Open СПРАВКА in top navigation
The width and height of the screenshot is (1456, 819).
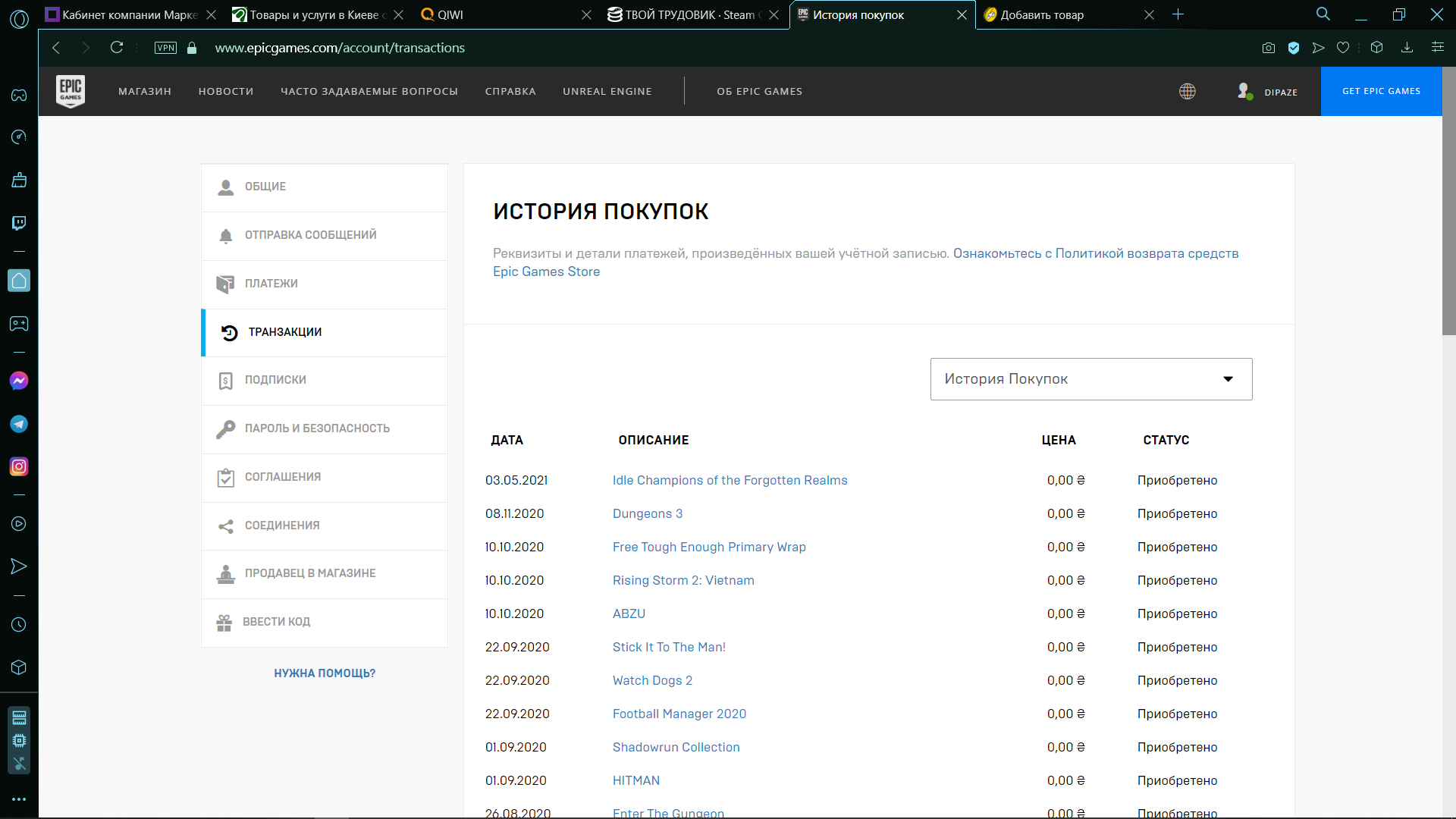[510, 91]
